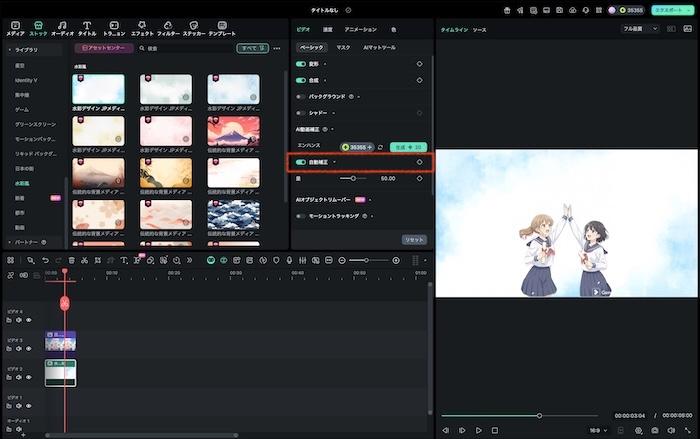Select the フィルター (Filters) tab
The width and height of the screenshot is (700, 439).
point(168,29)
